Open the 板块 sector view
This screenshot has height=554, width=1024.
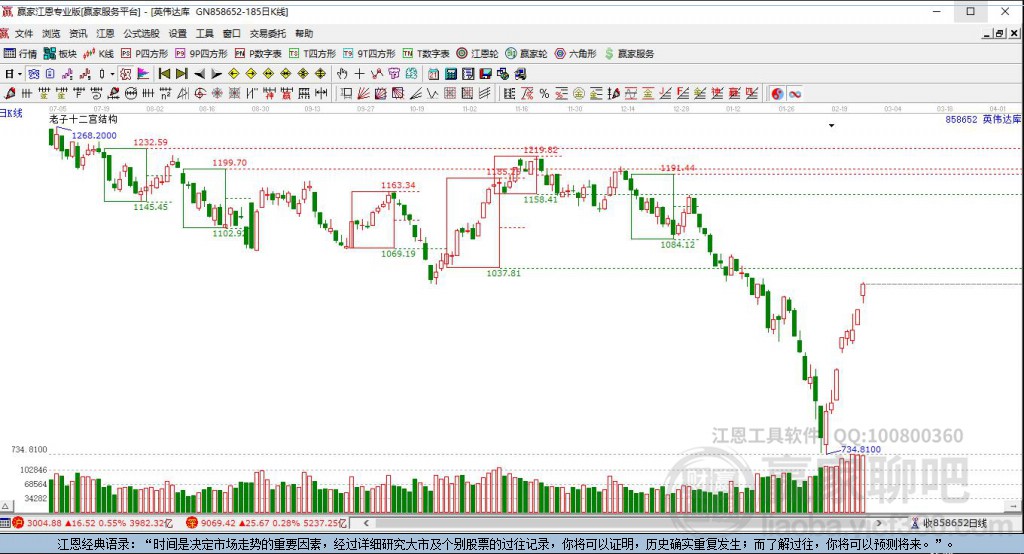tap(60, 54)
